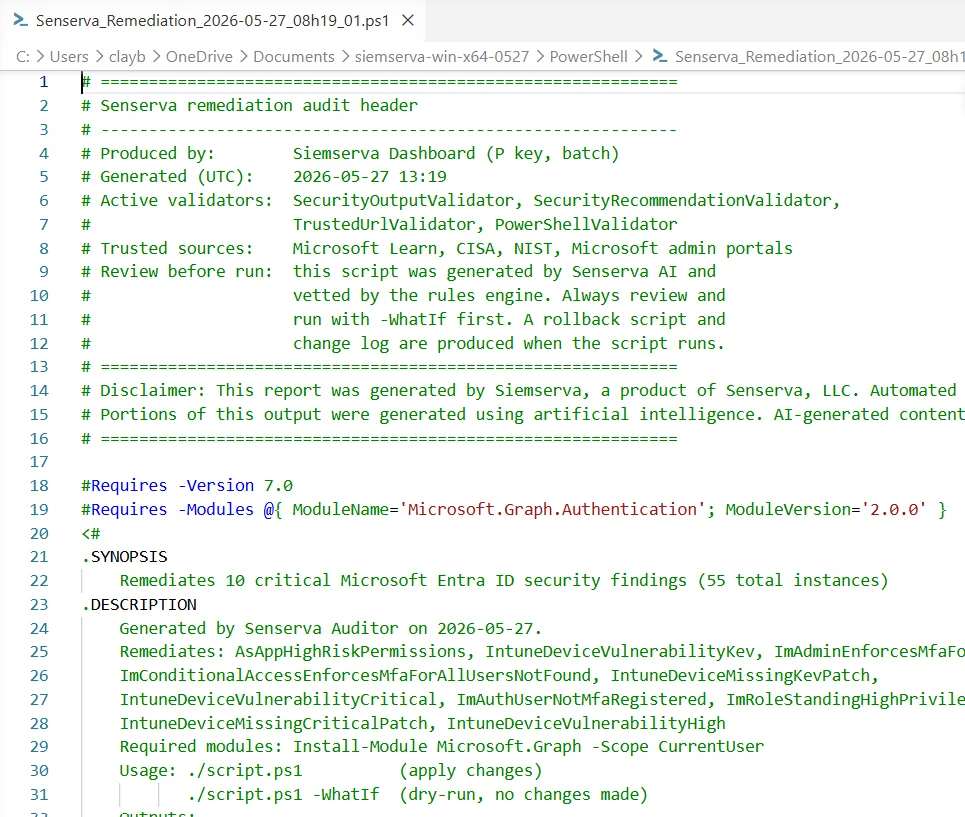Viewport: 965px width, 817px height.
Task: Click 'Review before run:' comment label
Action: [186, 271]
